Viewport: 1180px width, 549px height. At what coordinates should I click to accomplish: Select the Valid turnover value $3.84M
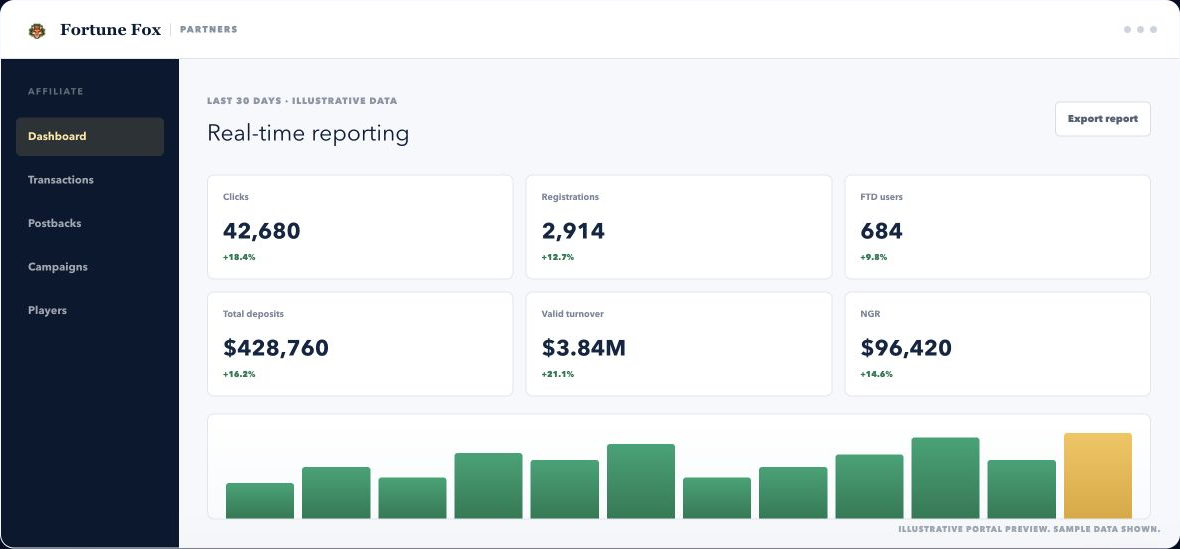[583, 347]
